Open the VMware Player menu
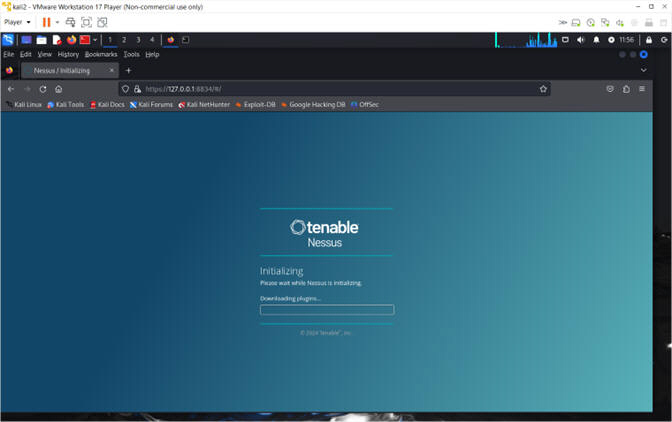 pos(17,22)
